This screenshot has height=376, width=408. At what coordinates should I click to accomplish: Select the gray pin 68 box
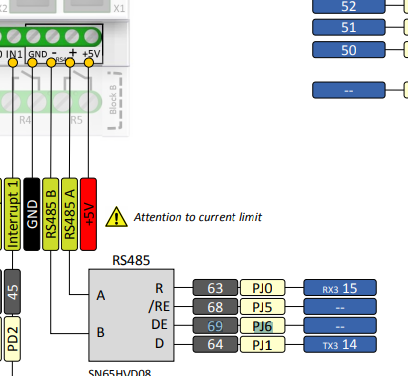point(215,307)
